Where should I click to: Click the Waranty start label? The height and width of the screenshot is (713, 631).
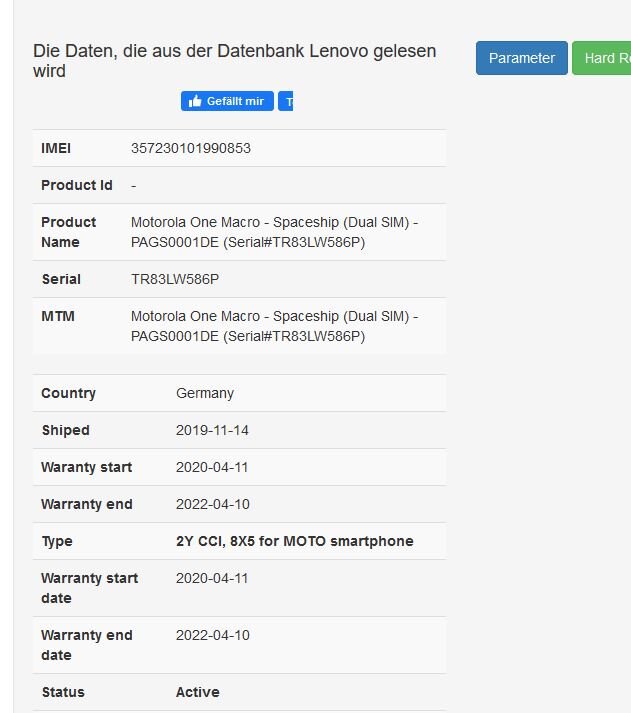coord(87,467)
